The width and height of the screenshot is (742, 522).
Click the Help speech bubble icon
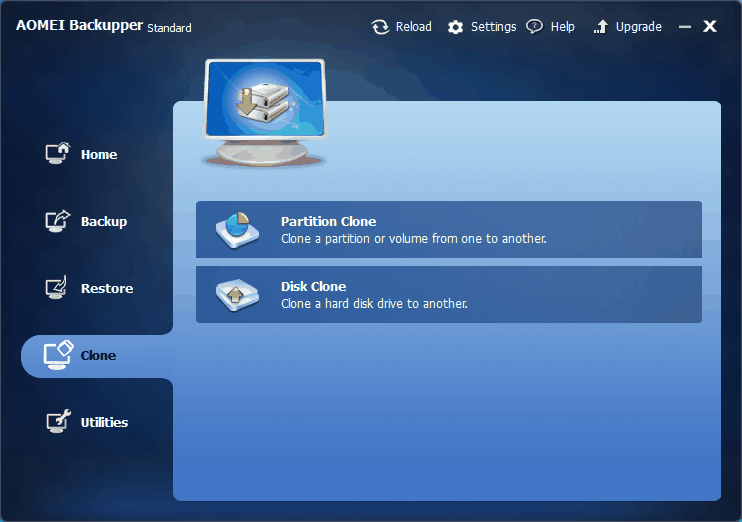pyautogui.click(x=535, y=27)
